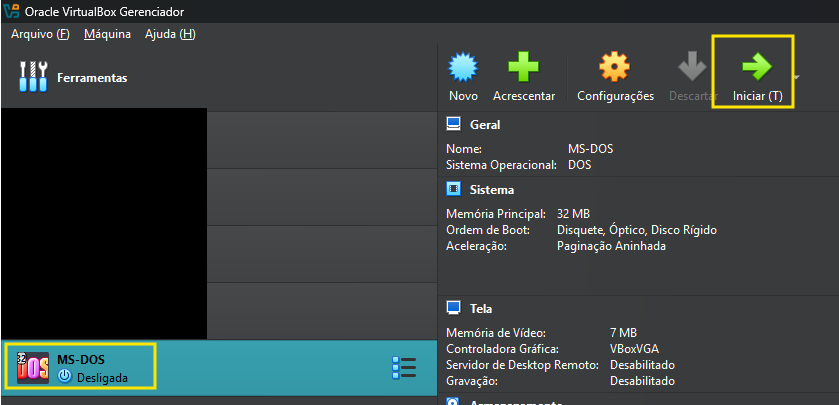Open the Tela section heading
This screenshot has width=839, height=405.
481,309
